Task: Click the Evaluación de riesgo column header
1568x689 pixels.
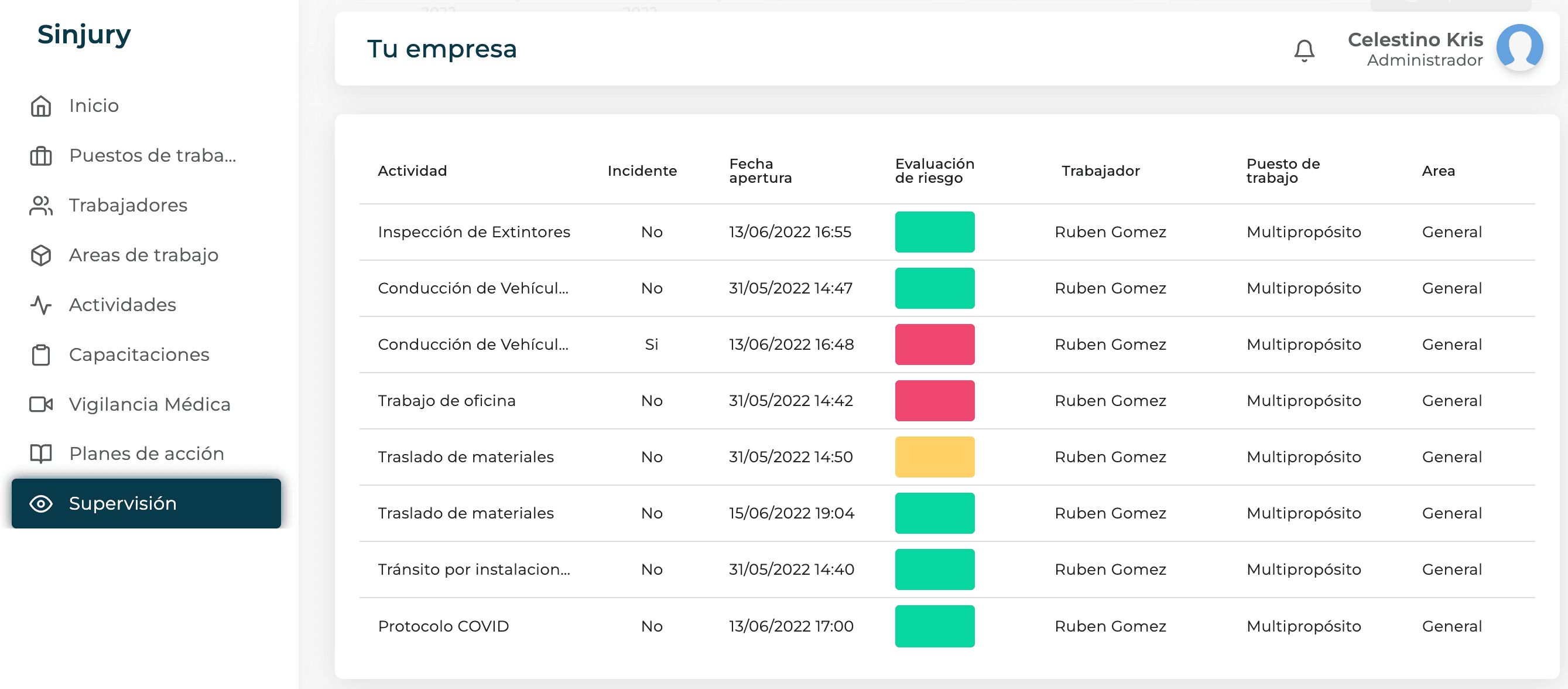Action: pyautogui.click(x=934, y=171)
